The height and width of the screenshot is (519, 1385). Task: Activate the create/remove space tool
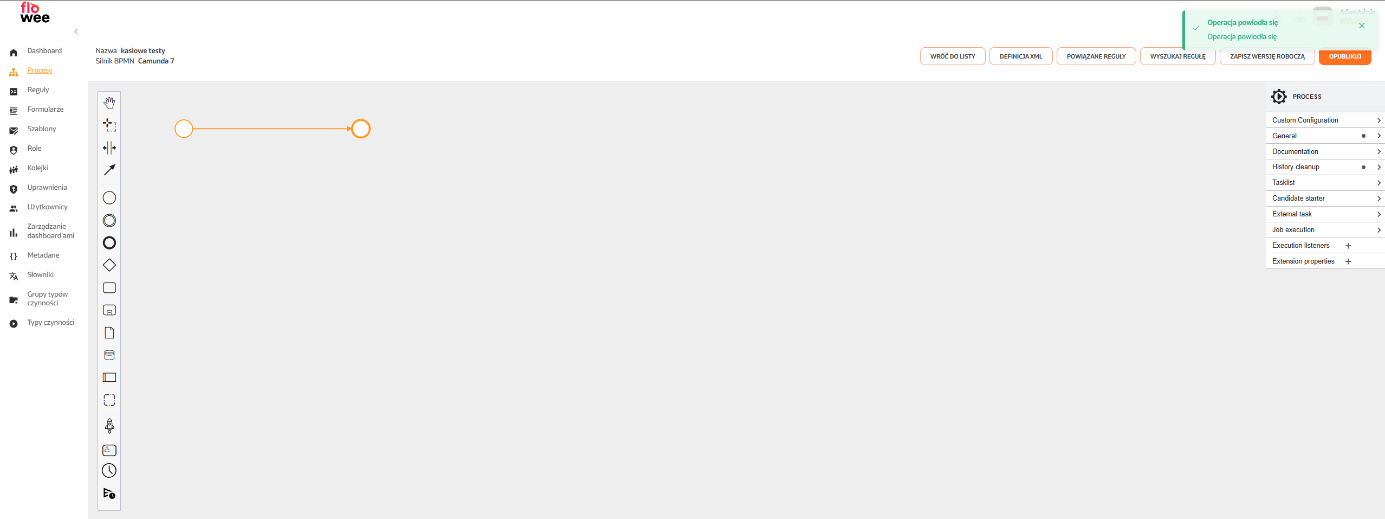click(110, 147)
